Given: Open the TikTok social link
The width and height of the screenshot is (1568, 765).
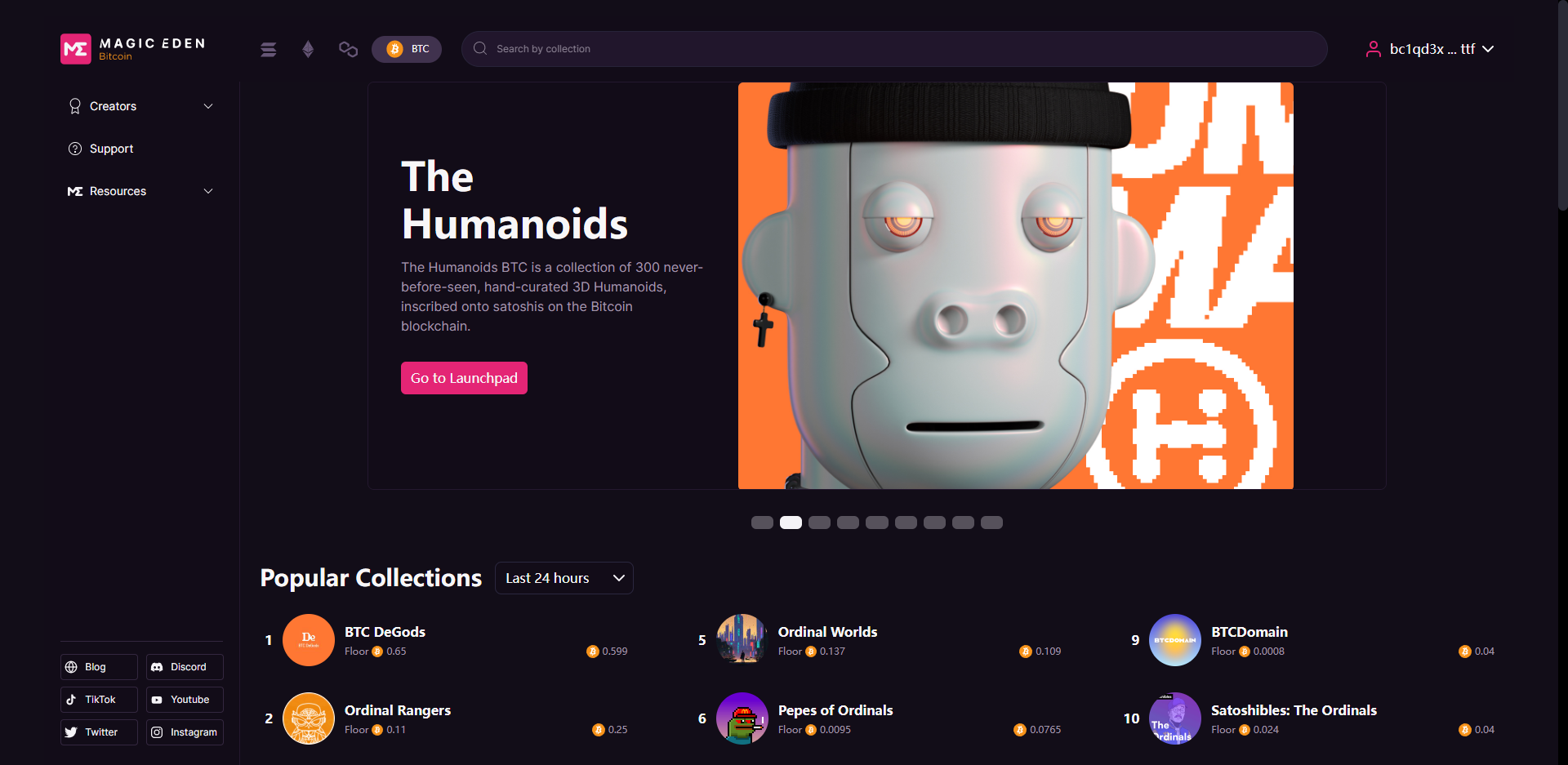Looking at the screenshot, I should coord(99,700).
